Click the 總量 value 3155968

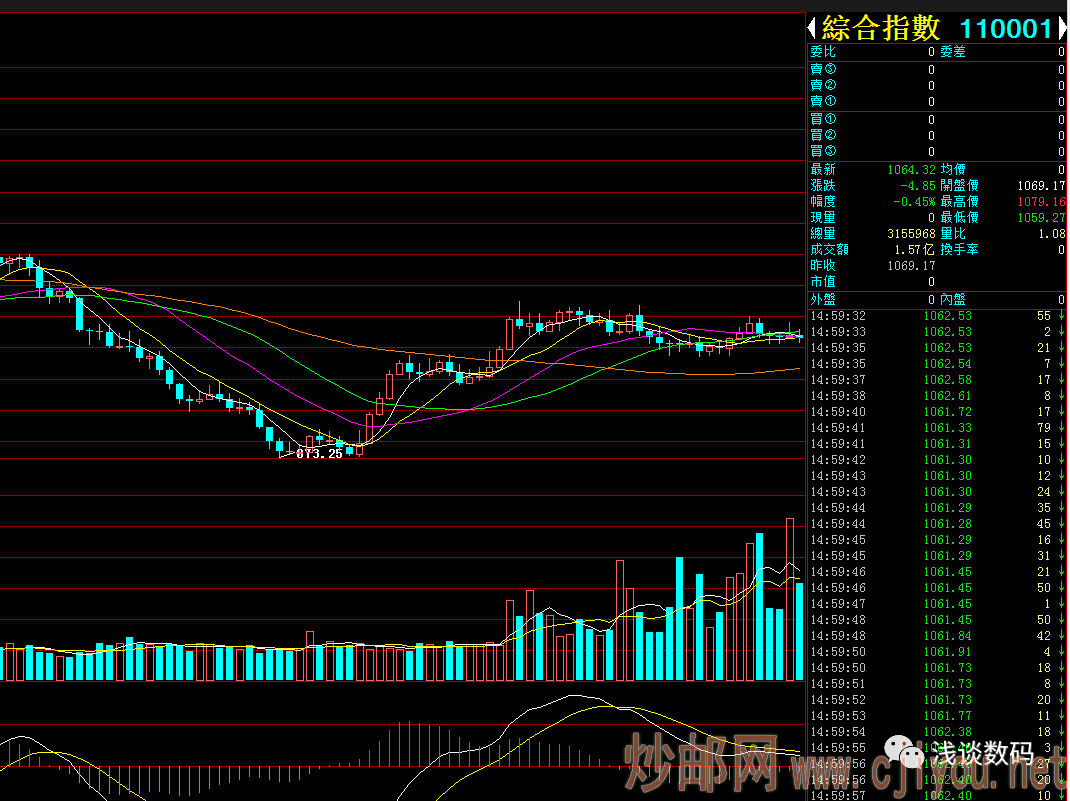pos(911,234)
